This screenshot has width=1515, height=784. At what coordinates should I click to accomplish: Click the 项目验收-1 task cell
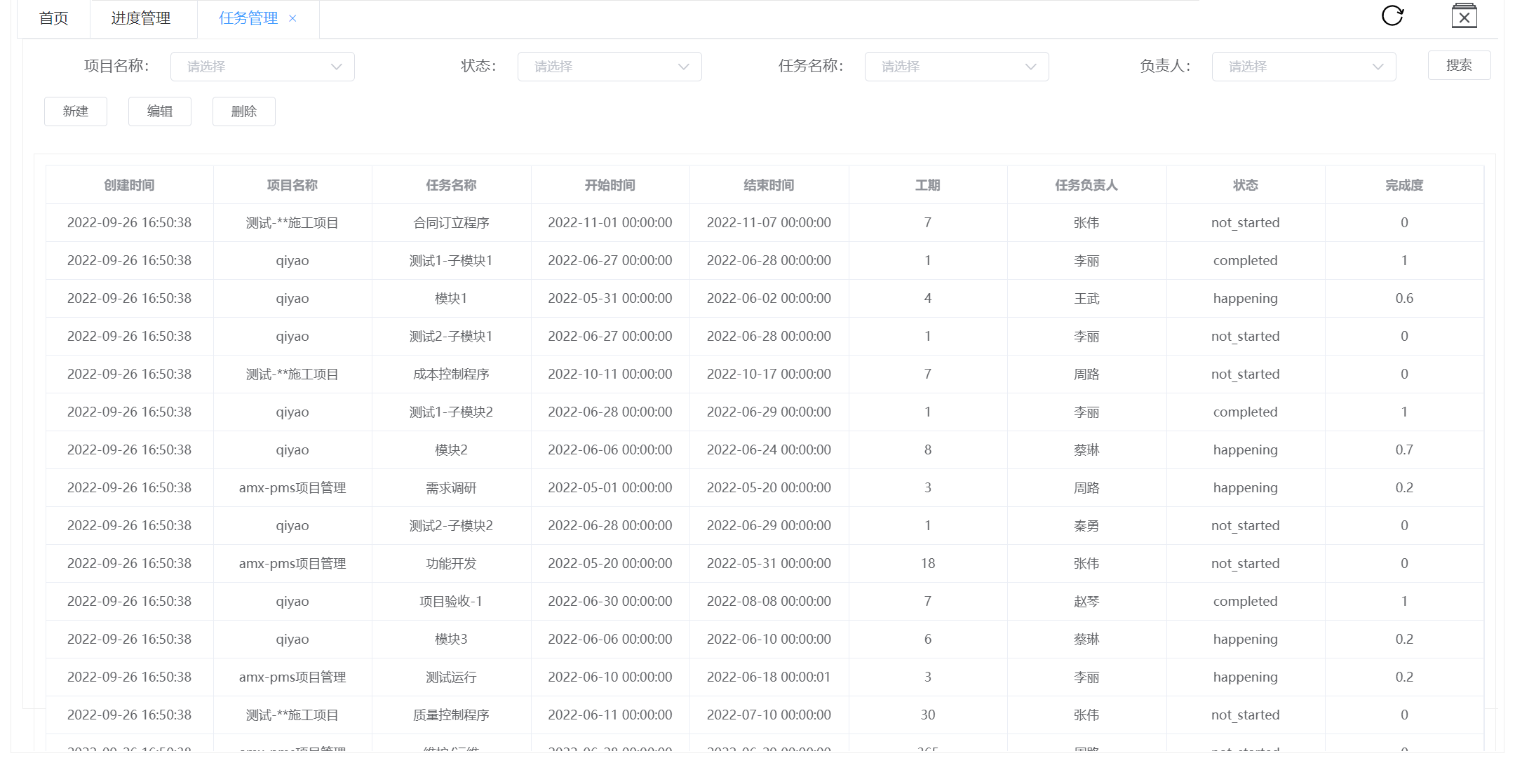tap(451, 602)
